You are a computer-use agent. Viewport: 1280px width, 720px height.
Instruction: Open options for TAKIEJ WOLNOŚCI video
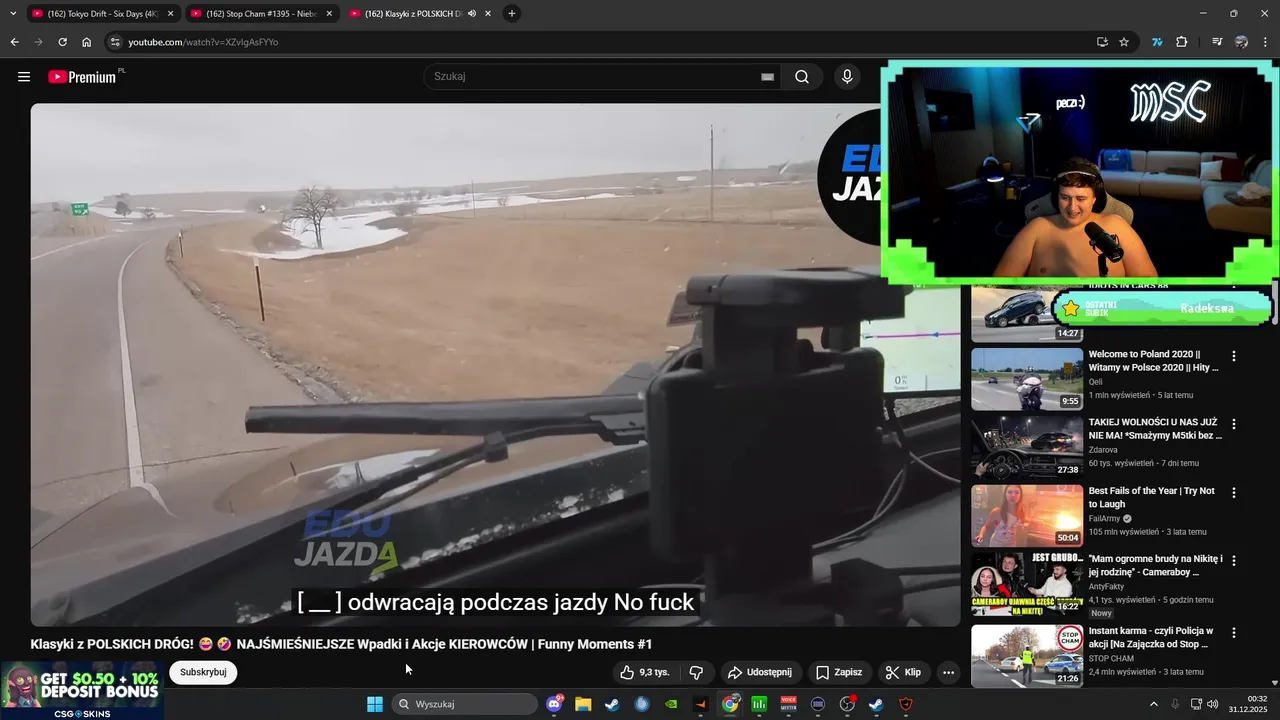(x=1234, y=424)
